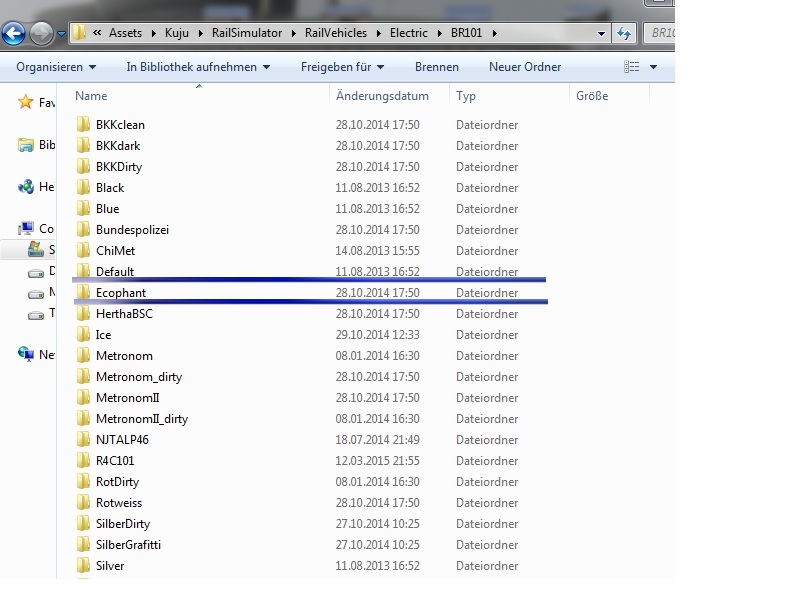
Task: Click the Ecophant folder icon
Action: pyautogui.click(x=83, y=292)
